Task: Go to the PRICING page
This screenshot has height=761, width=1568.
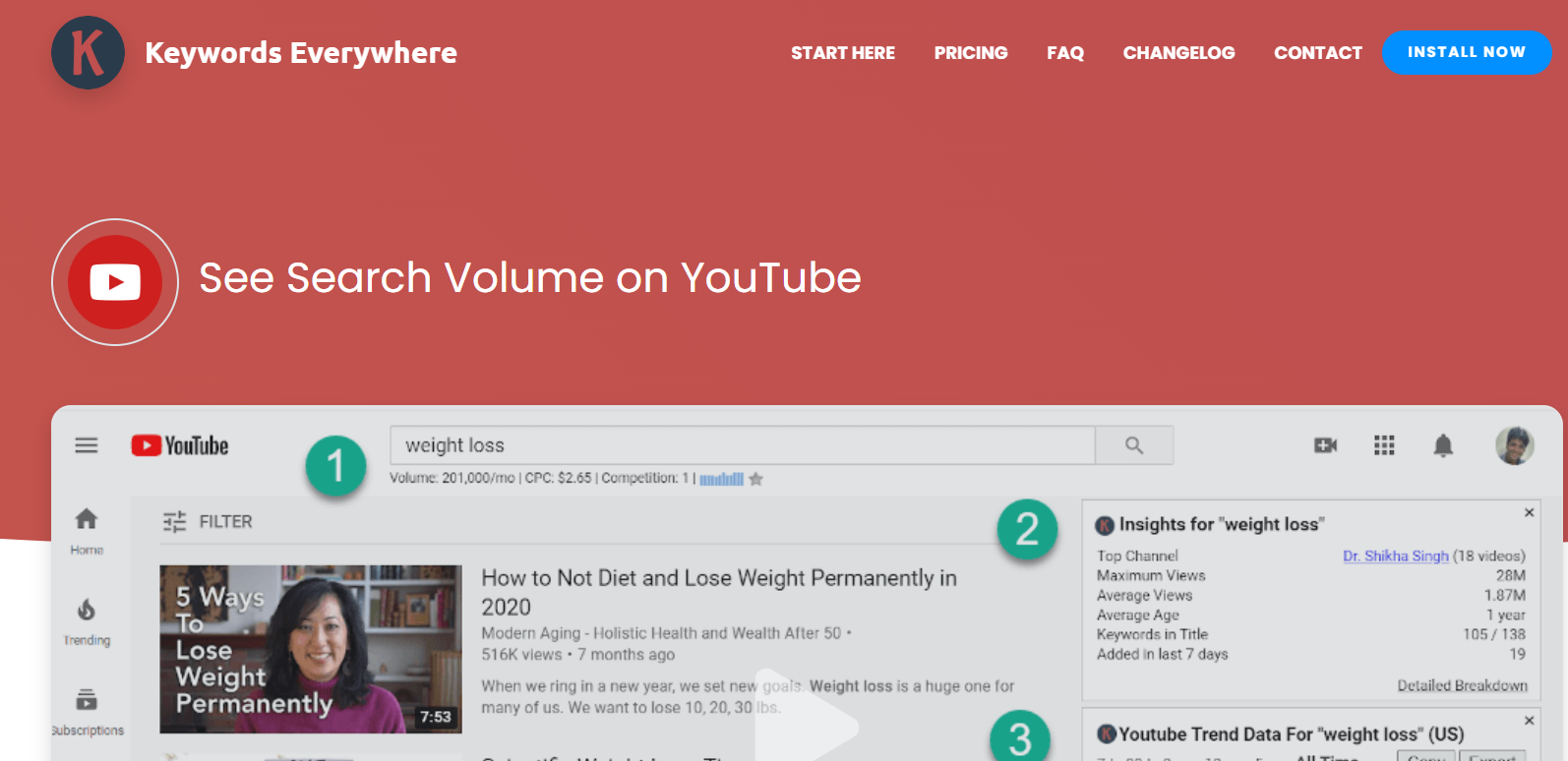Action: point(971,53)
